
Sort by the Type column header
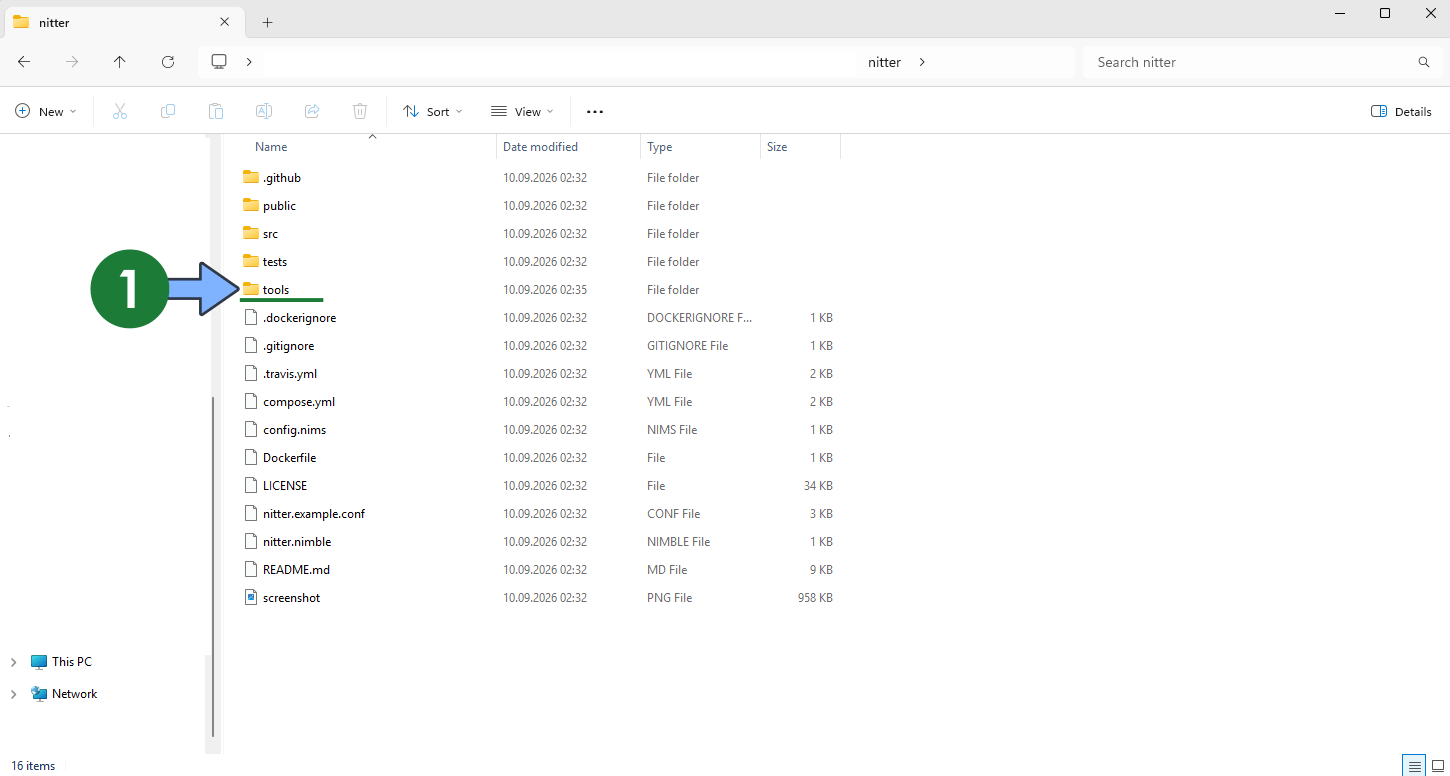coord(659,147)
